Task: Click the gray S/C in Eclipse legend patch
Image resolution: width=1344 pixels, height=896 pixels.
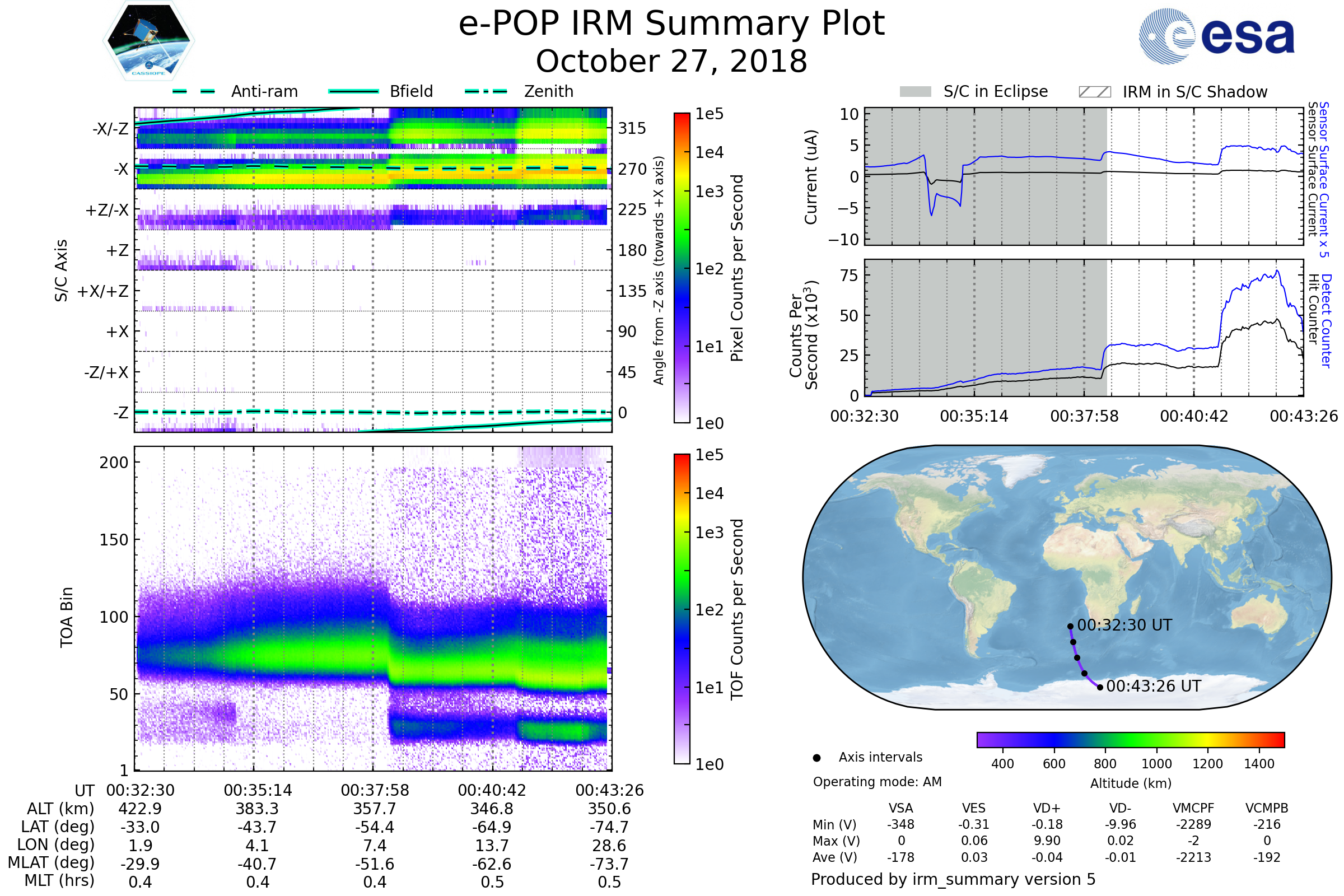Action: [x=916, y=92]
